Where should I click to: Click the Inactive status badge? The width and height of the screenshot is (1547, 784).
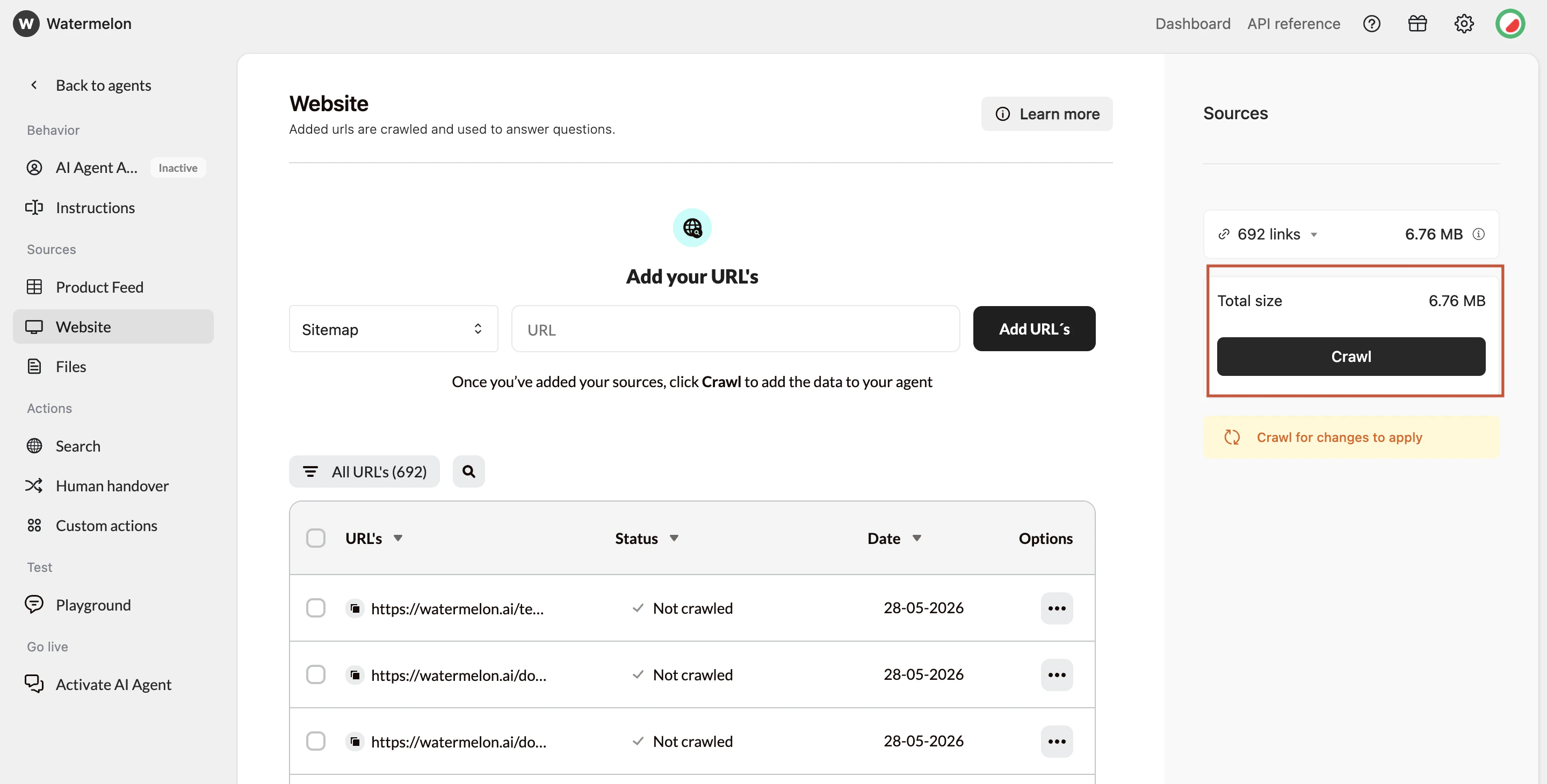[178, 168]
